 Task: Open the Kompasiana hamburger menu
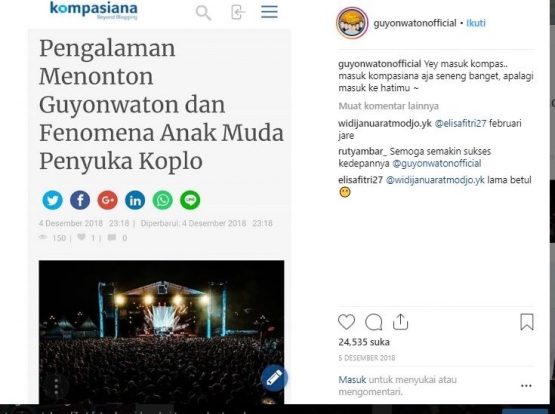pyautogui.click(x=269, y=12)
